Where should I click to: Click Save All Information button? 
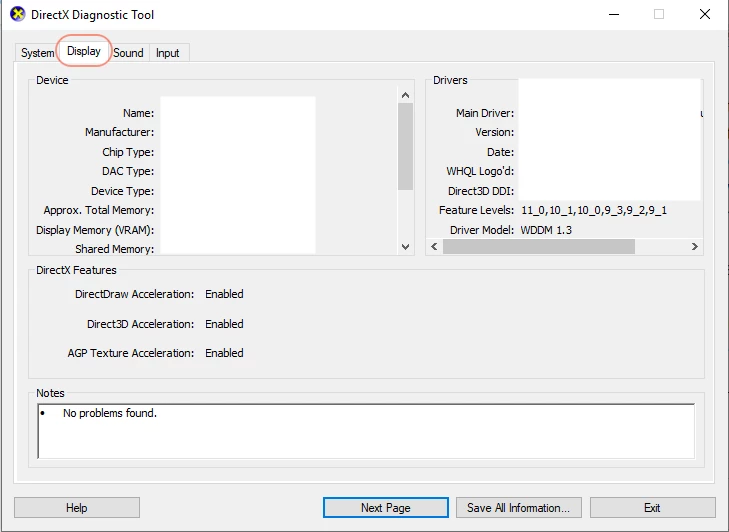[518, 507]
